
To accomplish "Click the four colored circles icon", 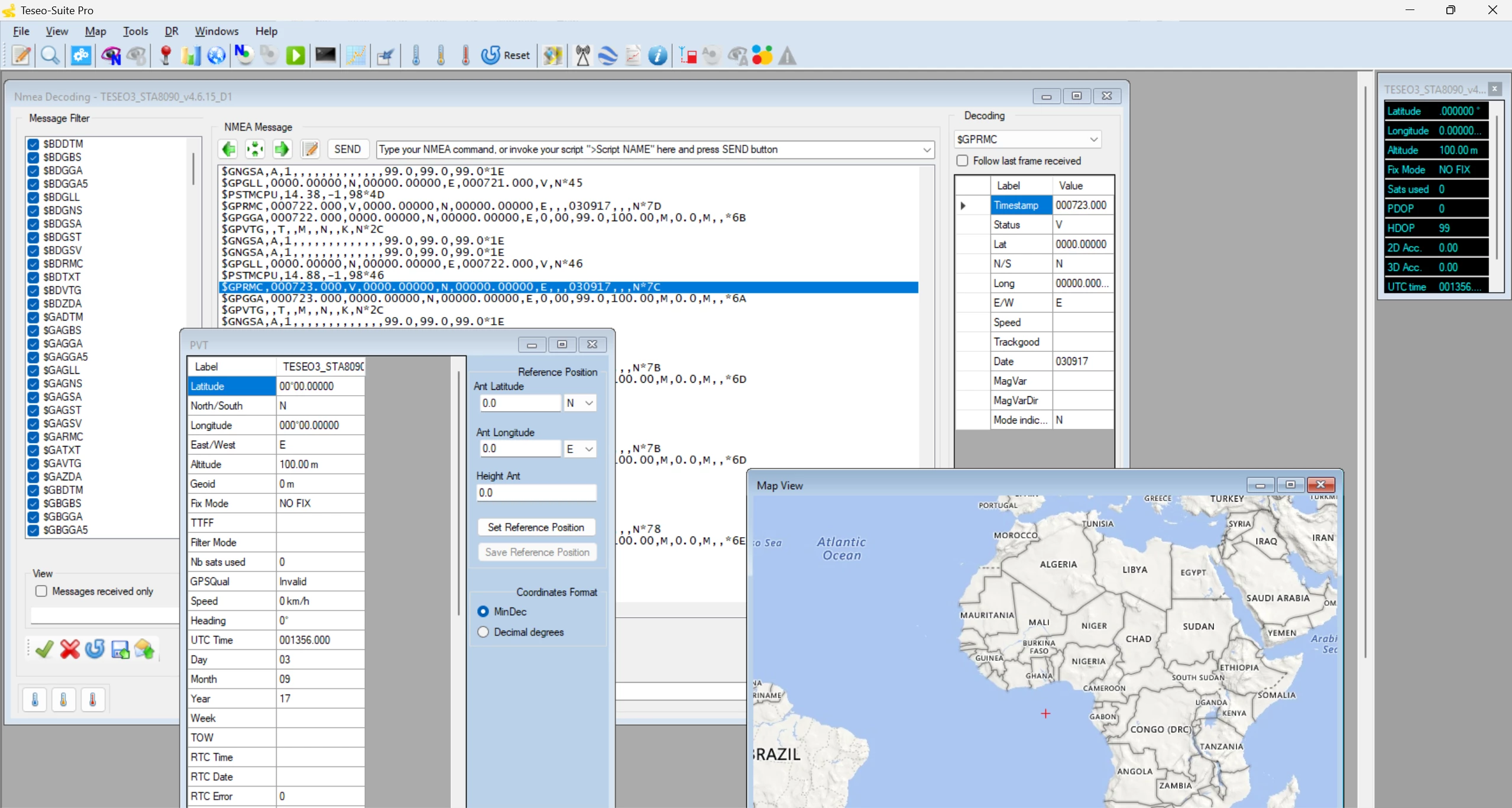I will tap(762, 55).
